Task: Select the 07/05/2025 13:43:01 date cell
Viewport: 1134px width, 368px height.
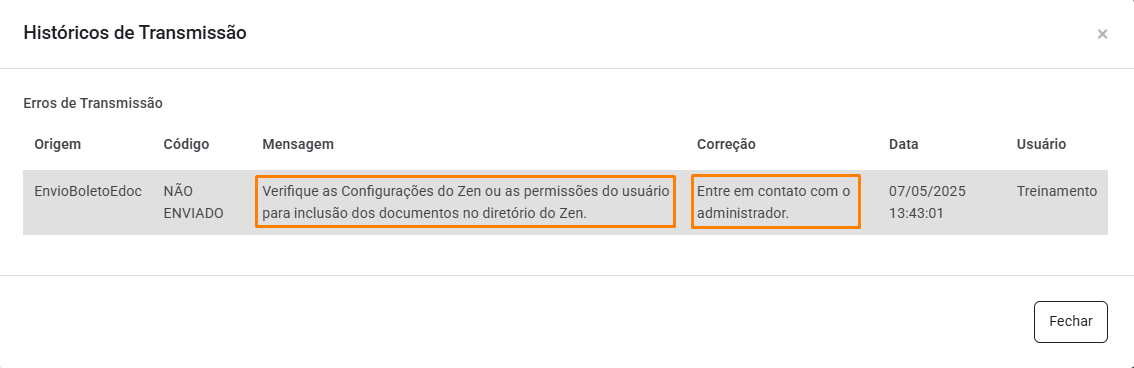Action: pyautogui.click(x=927, y=202)
